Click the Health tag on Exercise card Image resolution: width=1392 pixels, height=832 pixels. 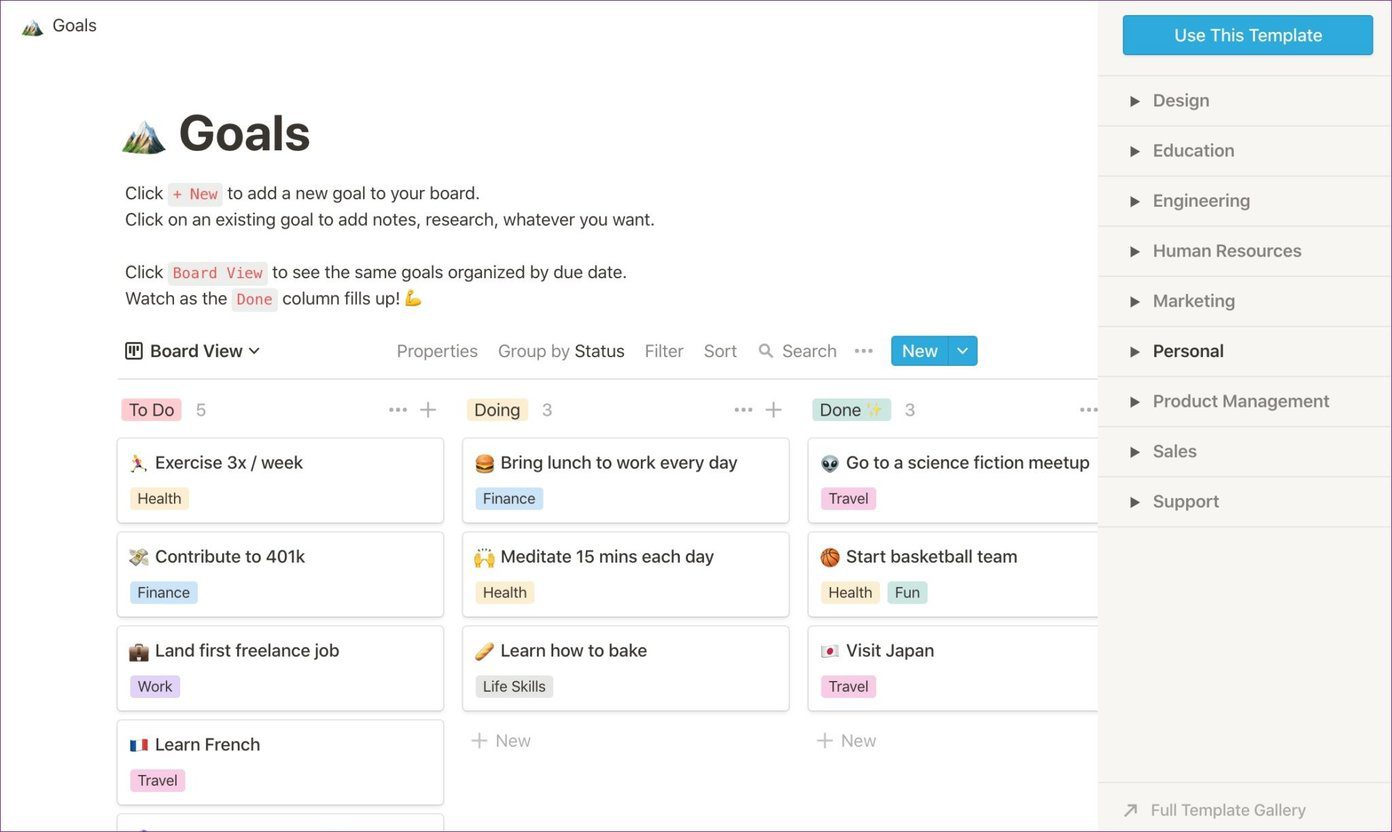pos(159,499)
